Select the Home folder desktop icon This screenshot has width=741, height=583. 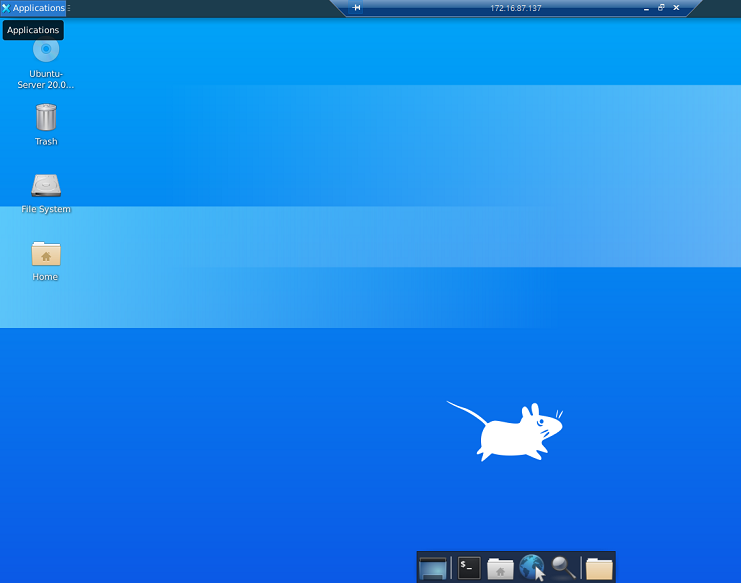tap(46, 254)
